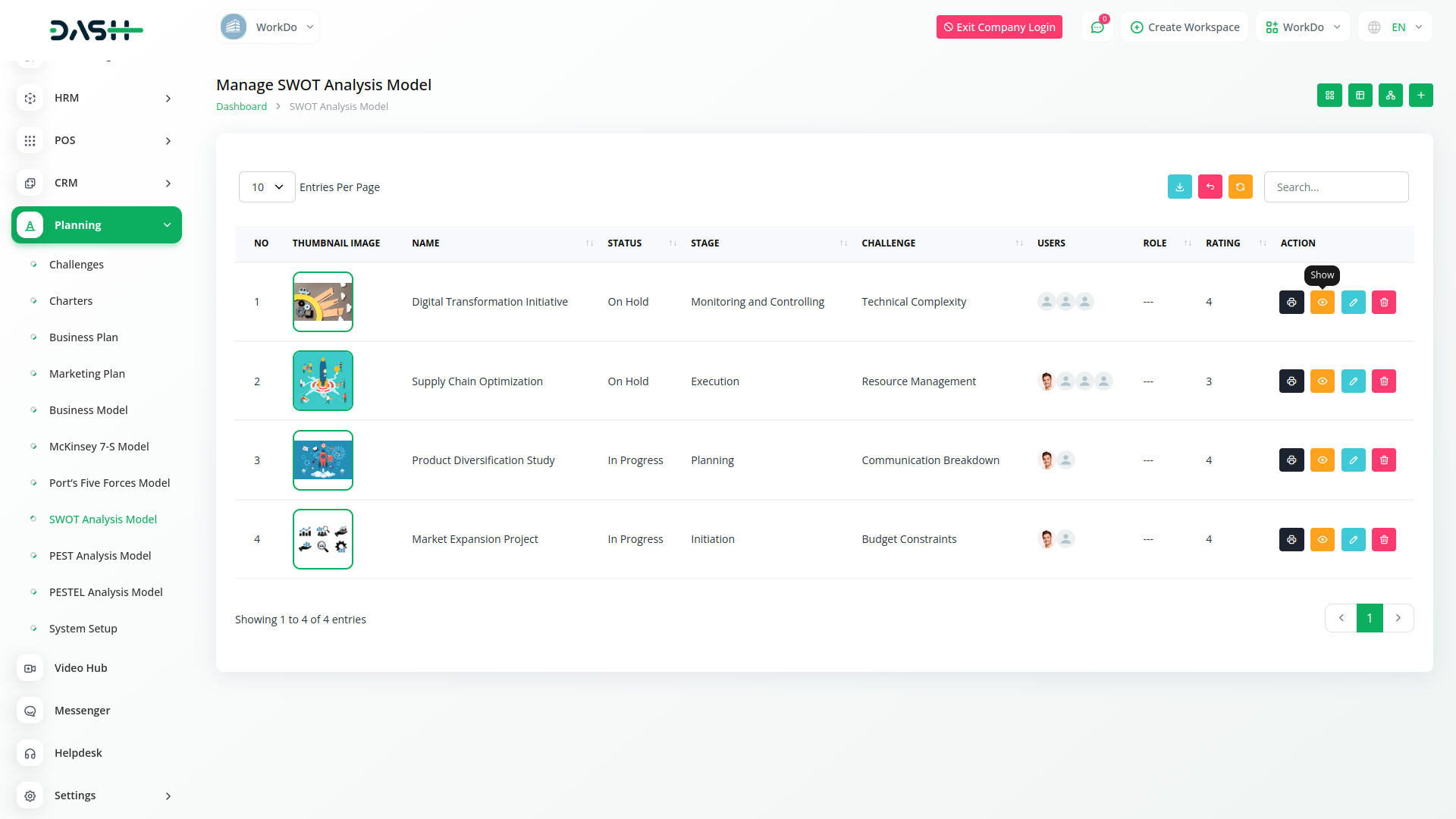The width and height of the screenshot is (1456, 819).
Task: Go to Business Plan in sidebar
Action: (x=83, y=337)
